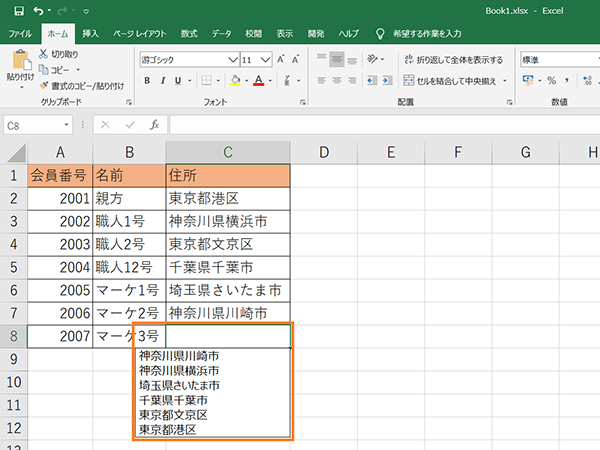Open the 挿入 (Insert) ribbon tab

(90, 33)
